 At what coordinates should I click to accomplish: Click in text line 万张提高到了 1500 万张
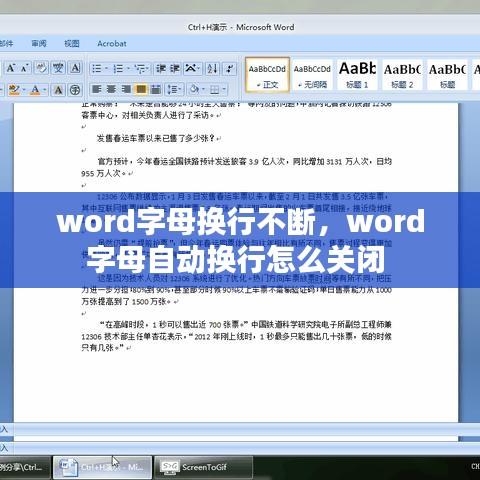[130, 302]
